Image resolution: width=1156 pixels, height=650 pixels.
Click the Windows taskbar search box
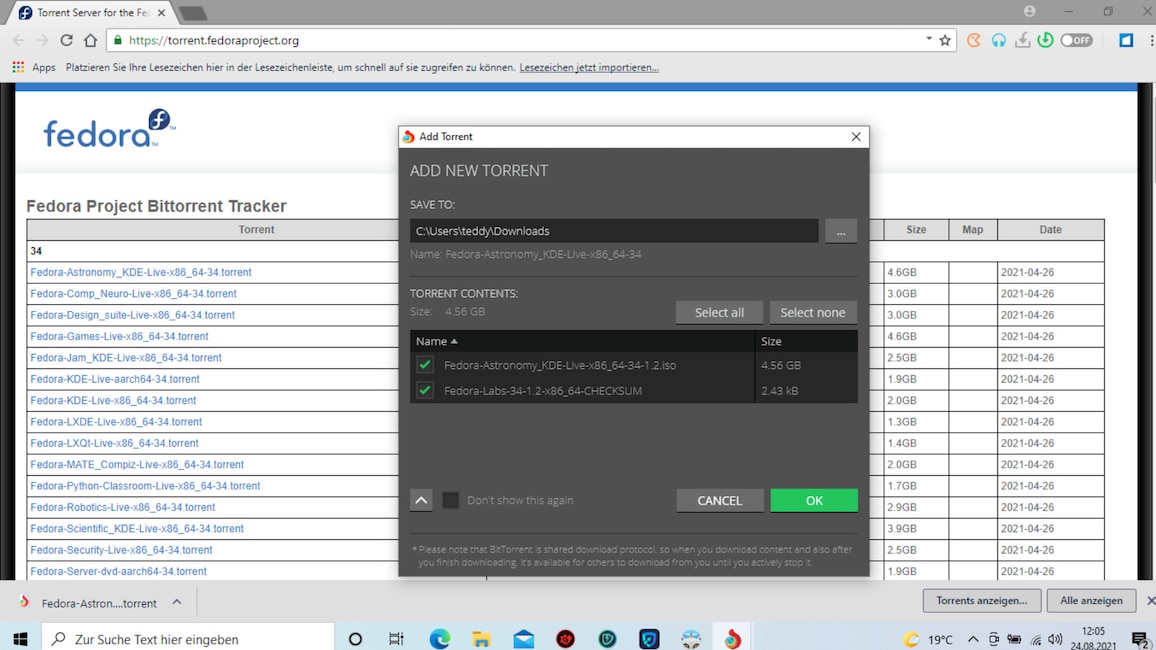pyautogui.click(x=188, y=639)
